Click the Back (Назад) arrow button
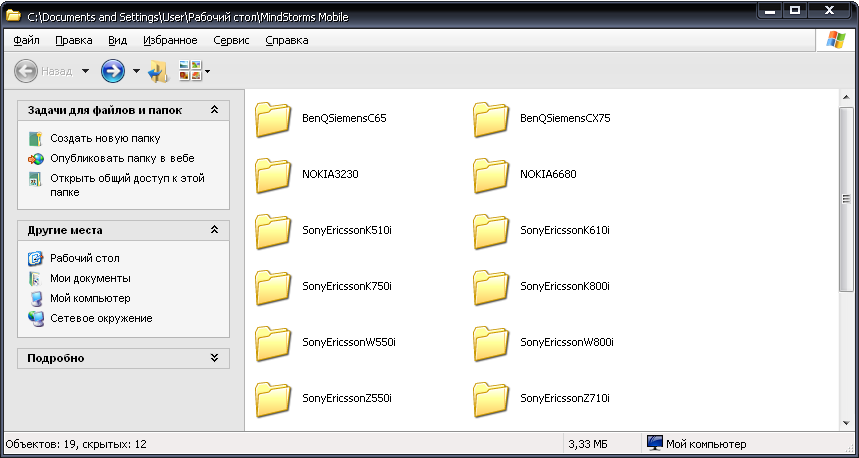This screenshot has width=859, height=458. 26,71
